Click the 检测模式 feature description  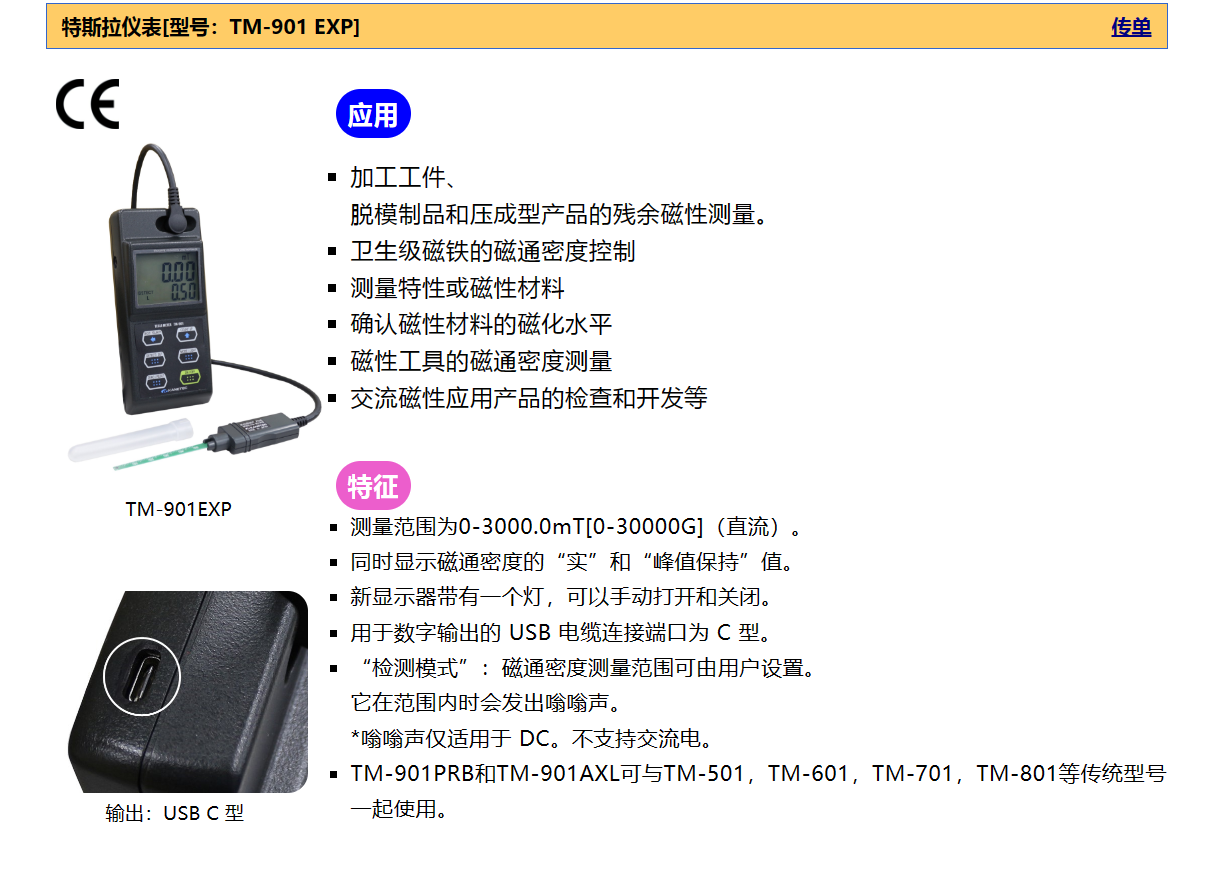click(x=583, y=668)
